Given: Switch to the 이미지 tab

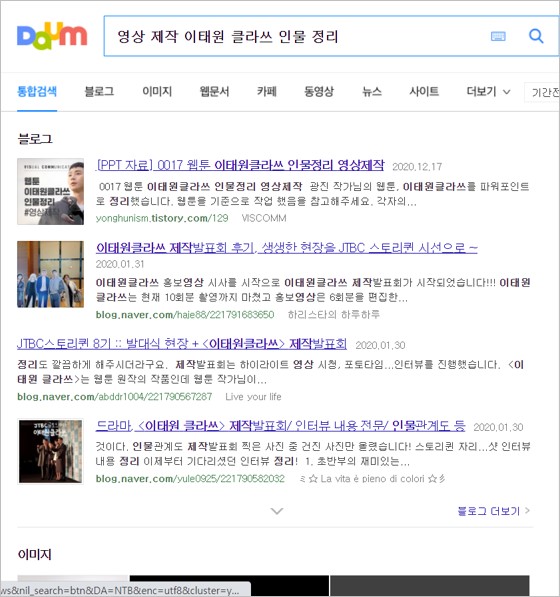Looking at the screenshot, I should coord(157,91).
